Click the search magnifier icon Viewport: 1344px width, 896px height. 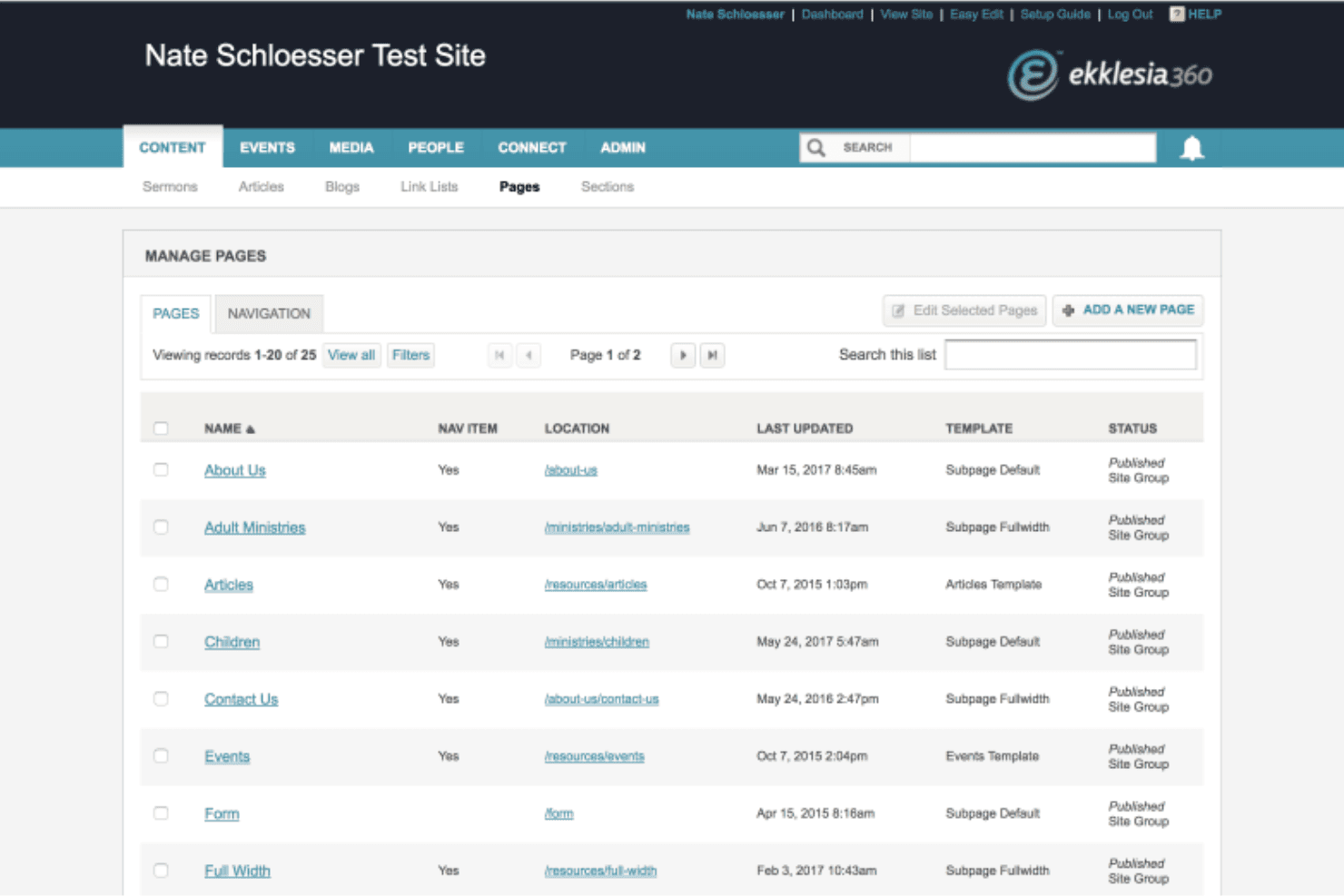(x=816, y=148)
